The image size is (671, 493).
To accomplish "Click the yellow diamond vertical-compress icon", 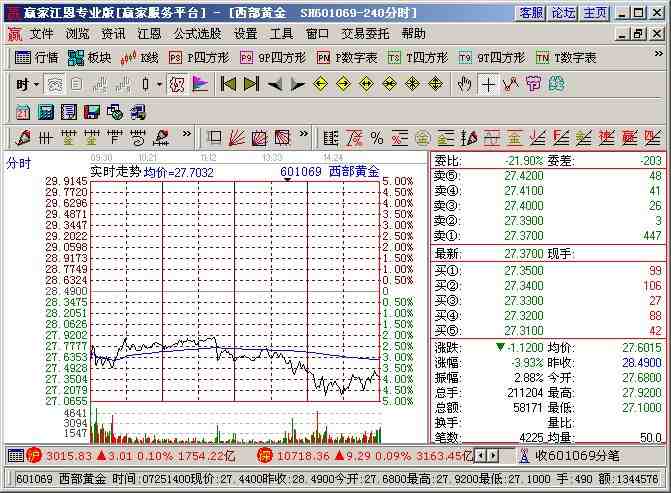I will click(413, 84).
